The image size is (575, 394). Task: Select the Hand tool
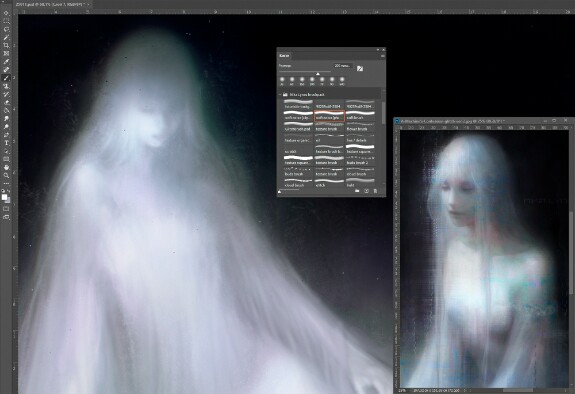coord(6,167)
